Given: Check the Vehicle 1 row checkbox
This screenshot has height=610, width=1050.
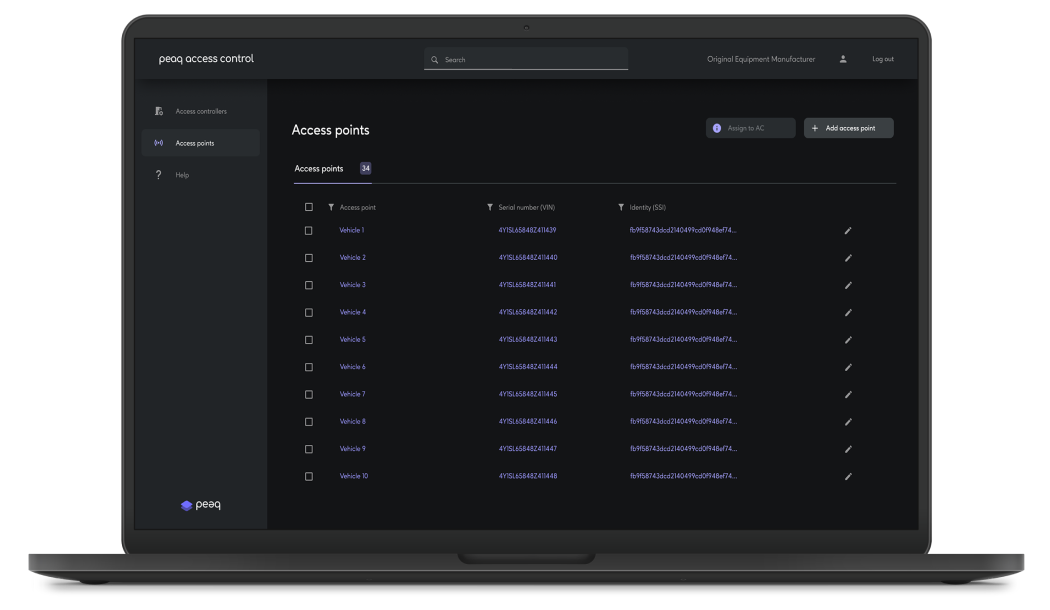Looking at the screenshot, I should coord(309,230).
